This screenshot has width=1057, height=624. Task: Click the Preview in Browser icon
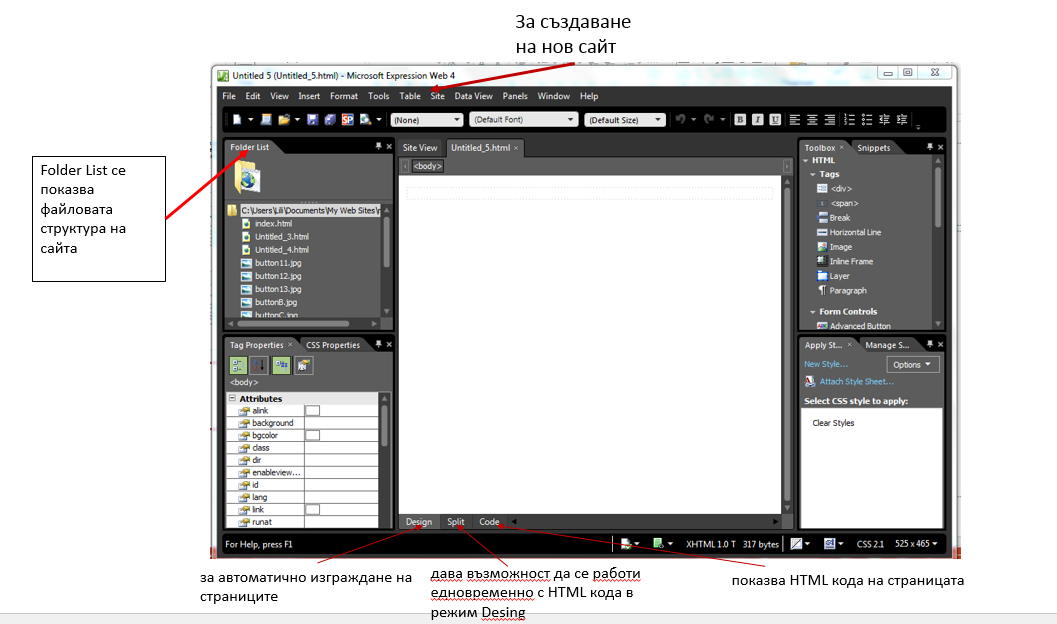tap(365, 119)
